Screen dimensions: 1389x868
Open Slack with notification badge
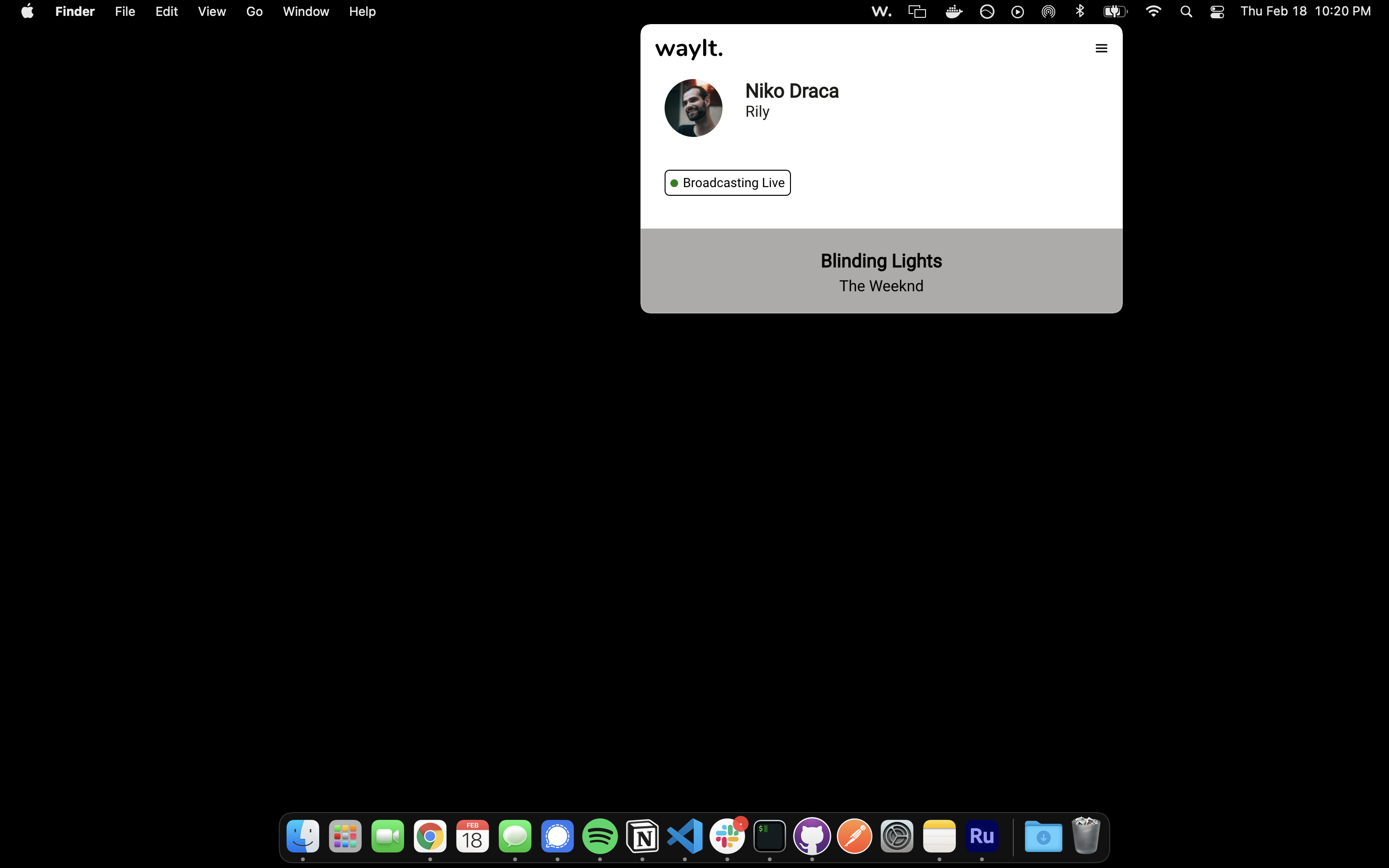727,837
